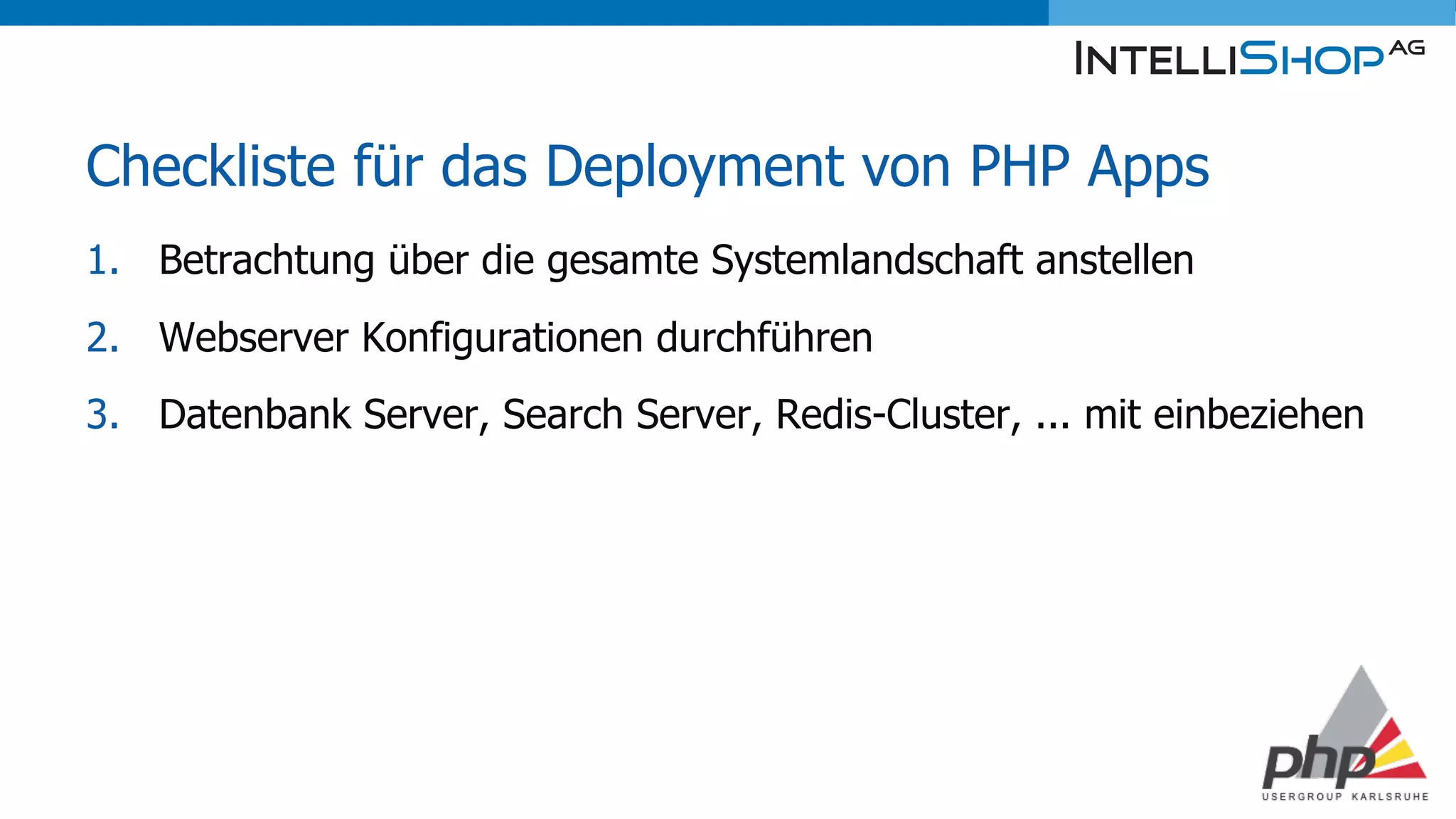Click the 'Datenbank Server, Search Server, Redis-Cluster' item
Viewport: 1456px width, 819px height.
point(761,415)
